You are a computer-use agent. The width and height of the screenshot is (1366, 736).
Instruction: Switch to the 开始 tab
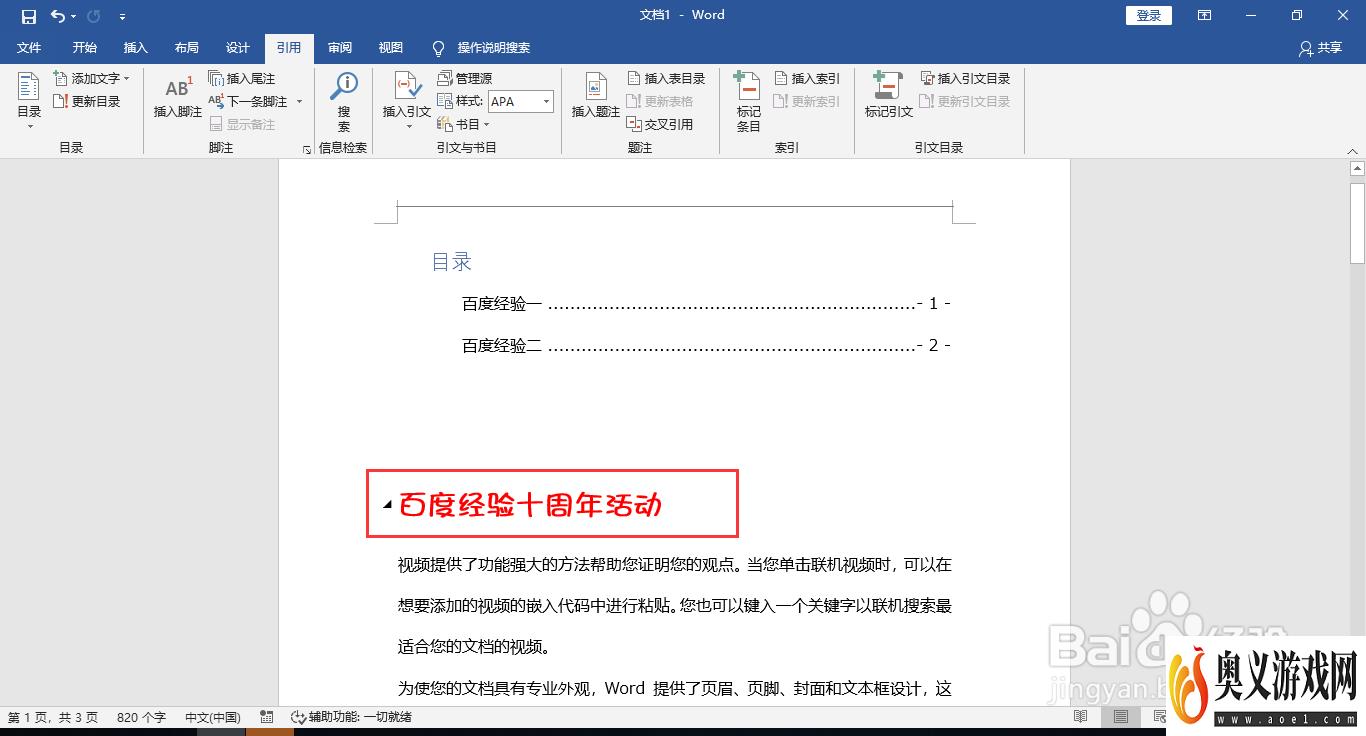(x=85, y=48)
